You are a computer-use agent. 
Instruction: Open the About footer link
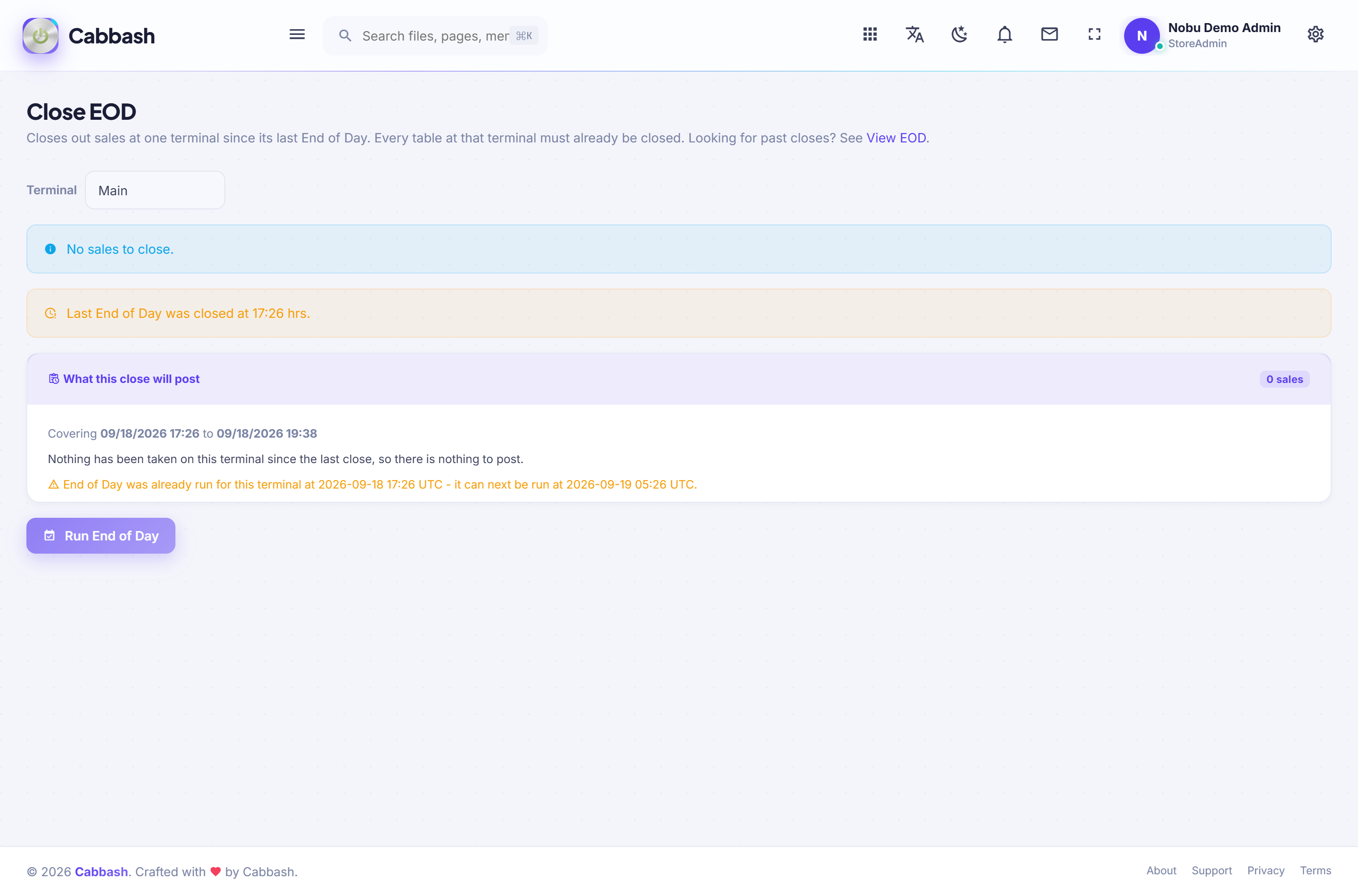click(x=1161, y=870)
